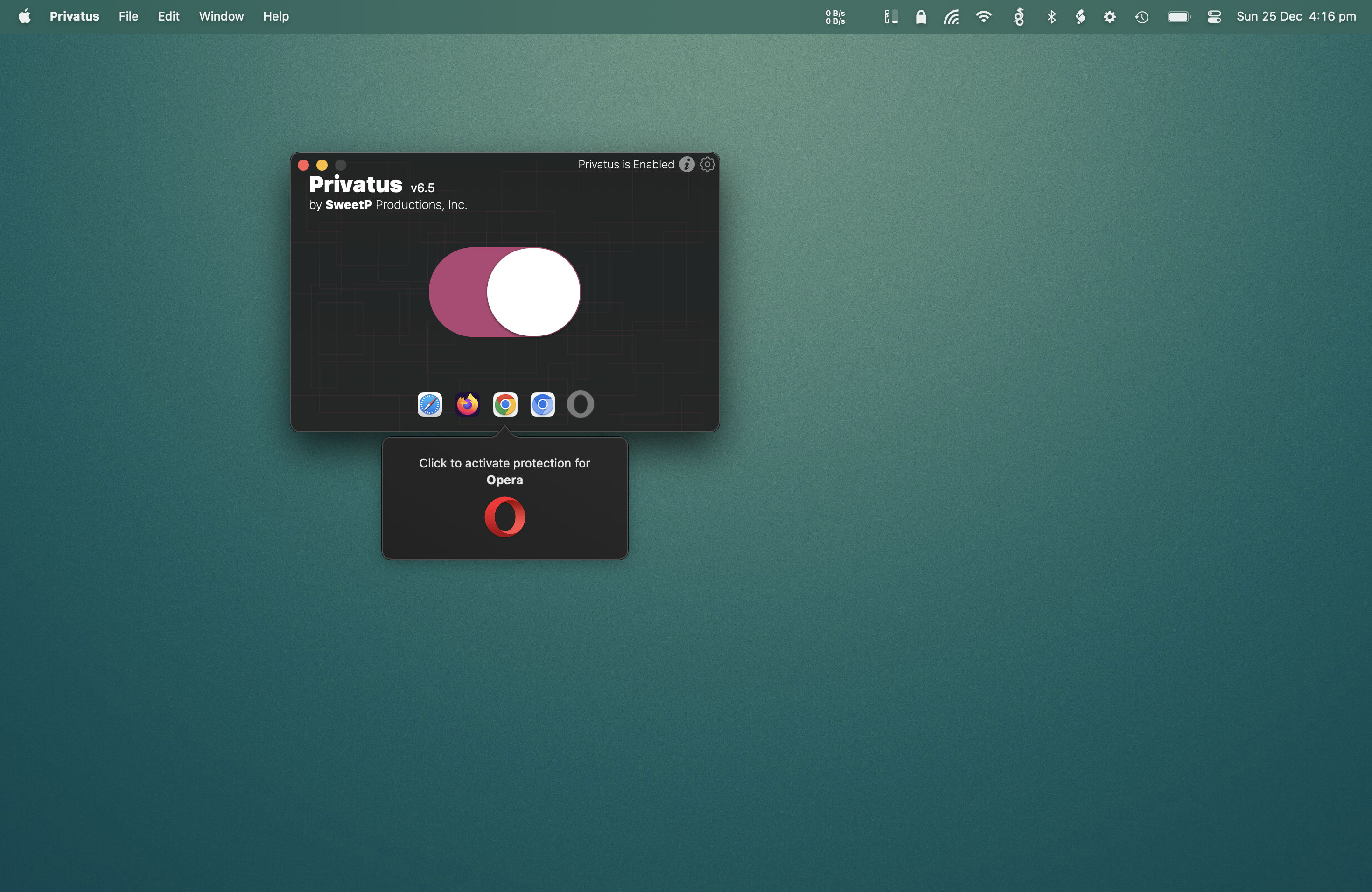This screenshot has height=892, width=1372.
Task: Click the Google Chrome browser icon
Action: 505,404
